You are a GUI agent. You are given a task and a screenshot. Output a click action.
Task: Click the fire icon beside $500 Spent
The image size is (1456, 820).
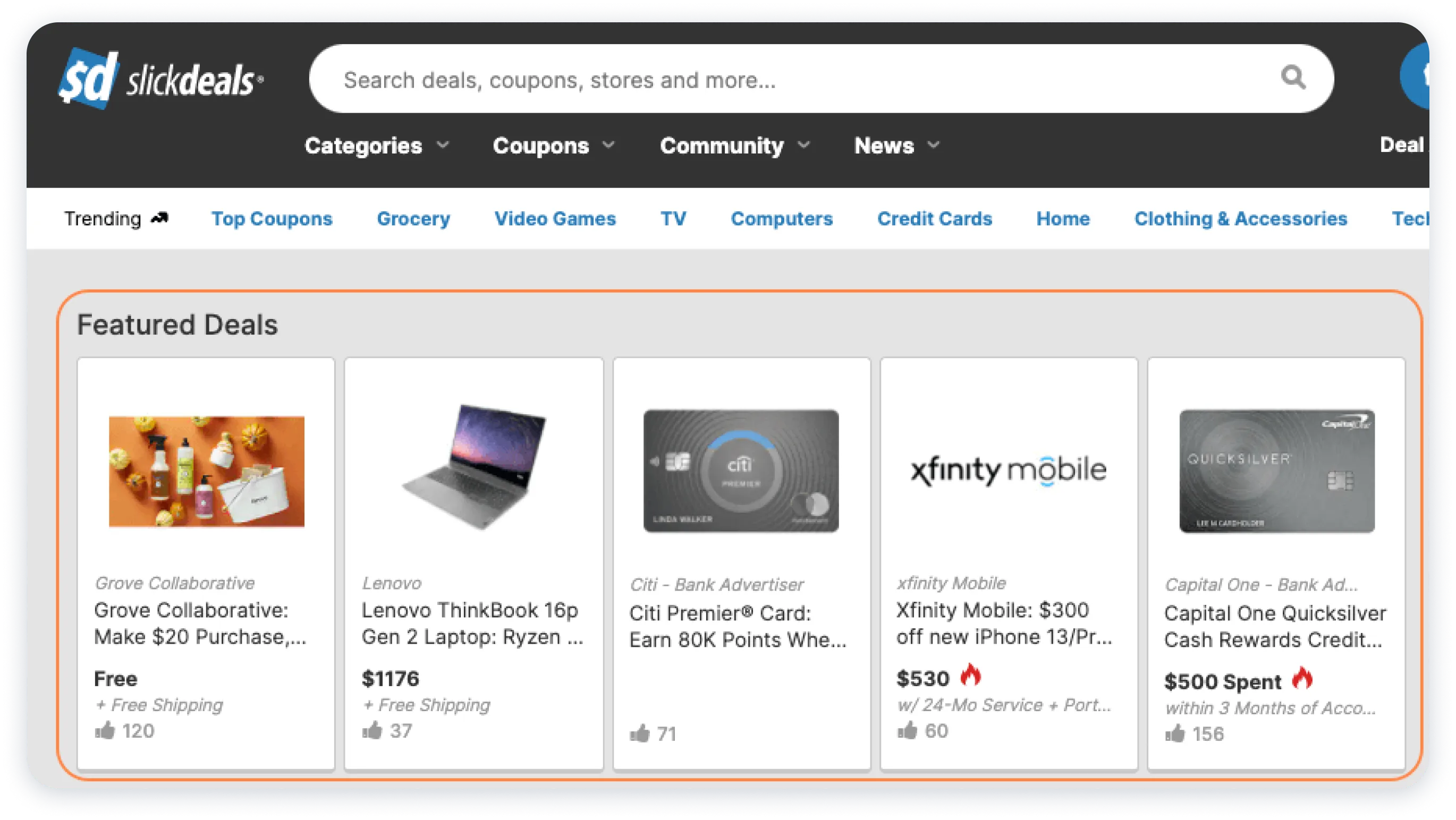pyautogui.click(x=1303, y=678)
